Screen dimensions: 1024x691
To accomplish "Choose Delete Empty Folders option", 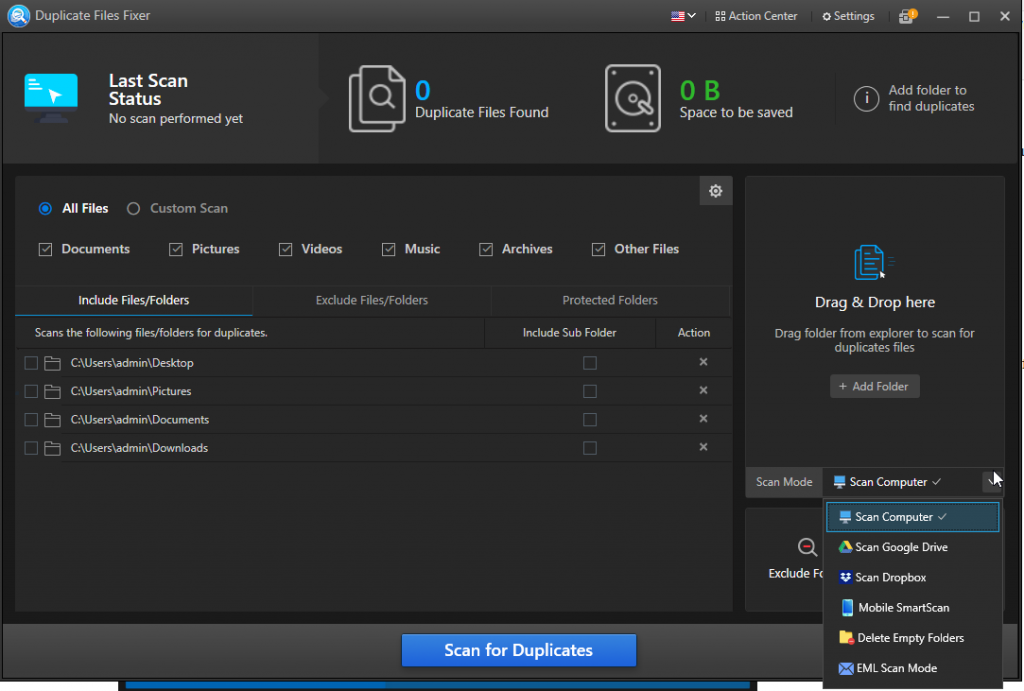I will pyautogui.click(x=912, y=638).
